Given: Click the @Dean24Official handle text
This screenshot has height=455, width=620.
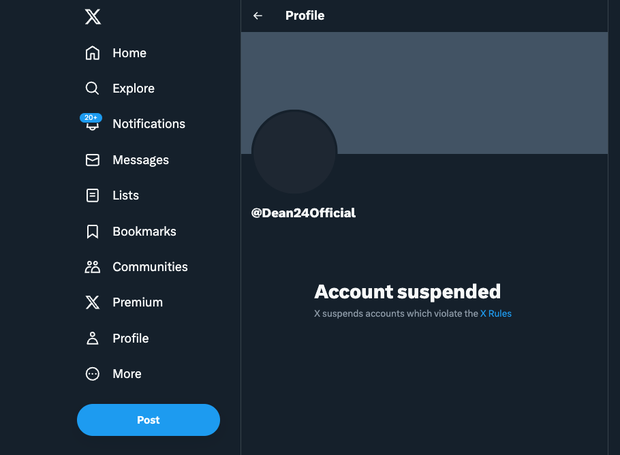Looking at the screenshot, I should [303, 213].
